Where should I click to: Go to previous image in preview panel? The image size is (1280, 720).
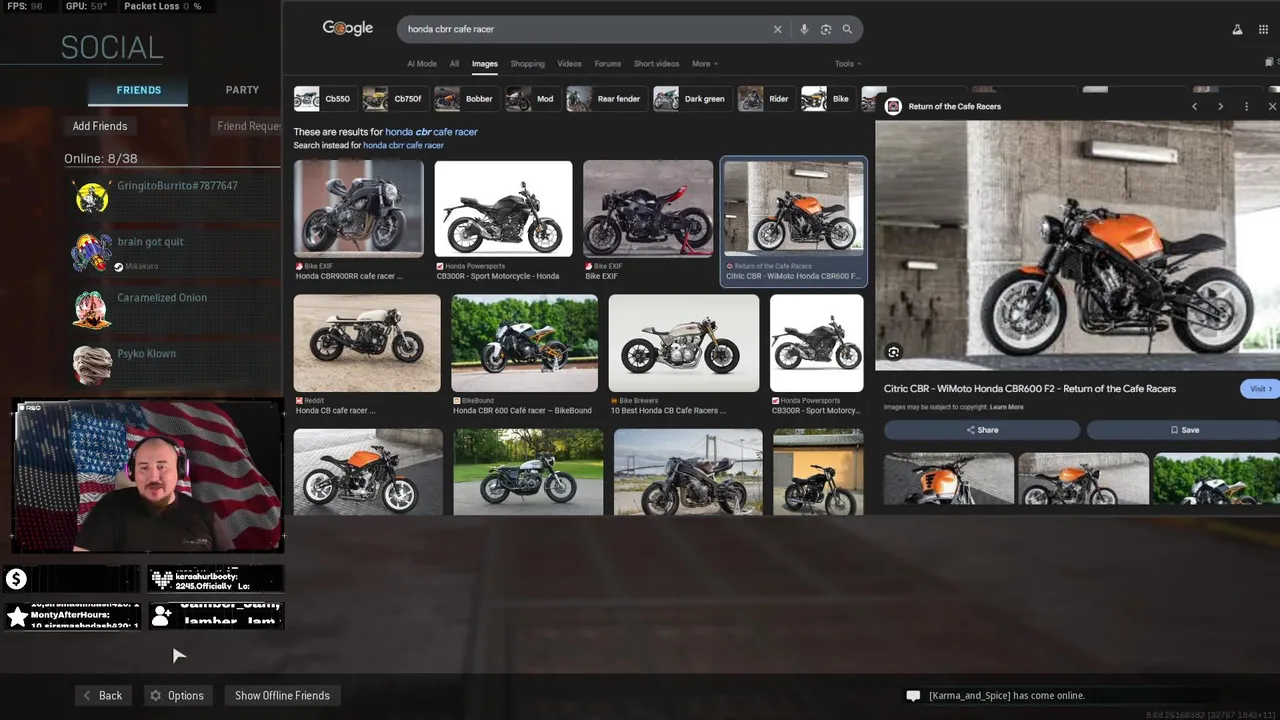pyautogui.click(x=1194, y=106)
